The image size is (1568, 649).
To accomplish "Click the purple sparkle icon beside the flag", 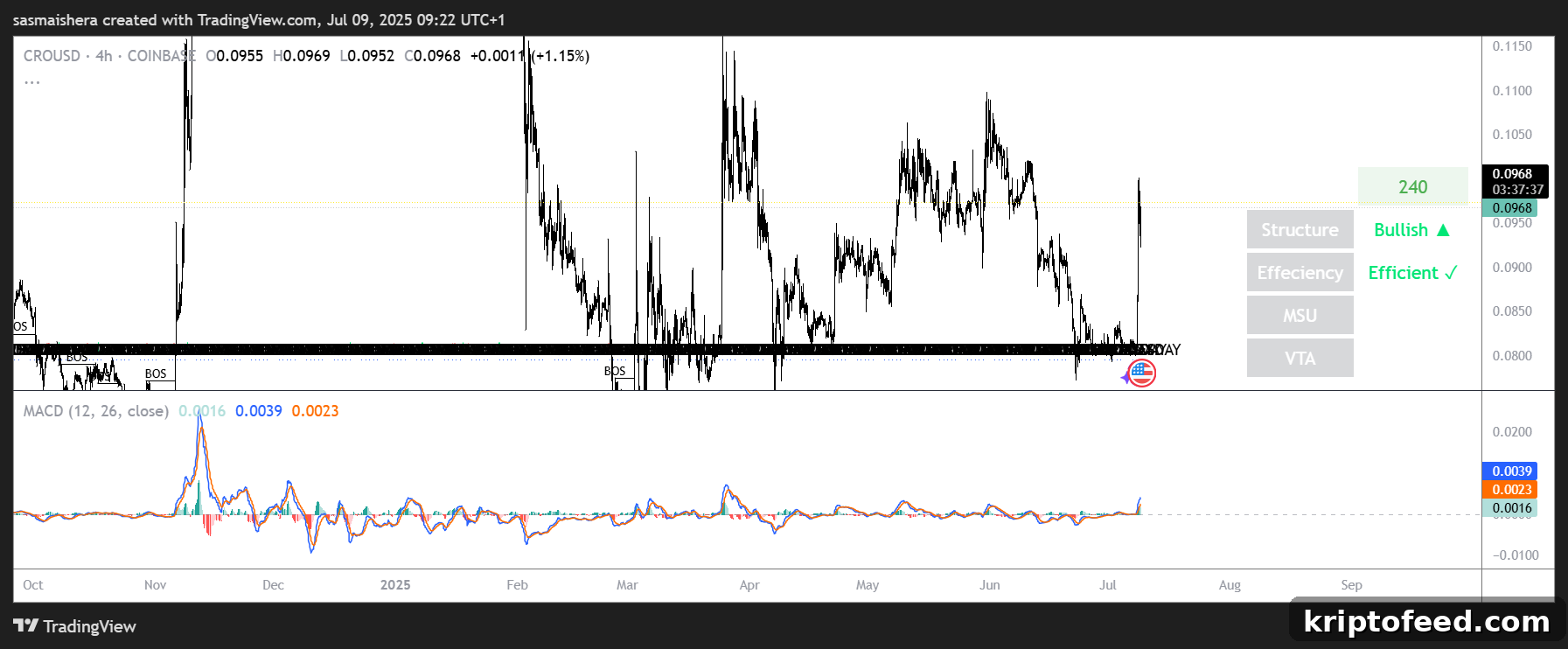I will [x=1125, y=378].
